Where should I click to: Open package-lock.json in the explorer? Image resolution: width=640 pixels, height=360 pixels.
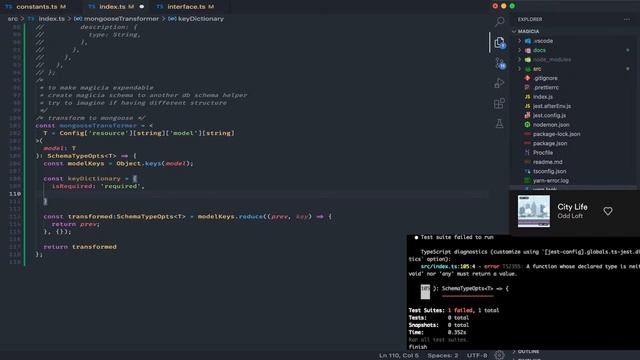(x=556, y=134)
